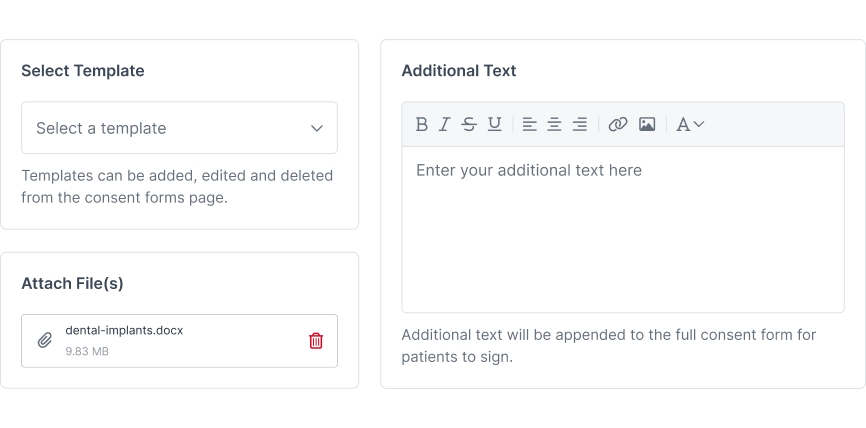Viewport: 866px width, 428px height.
Task: Delete dental-implants.docx with the red trash icon
Action: click(x=316, y=341)
